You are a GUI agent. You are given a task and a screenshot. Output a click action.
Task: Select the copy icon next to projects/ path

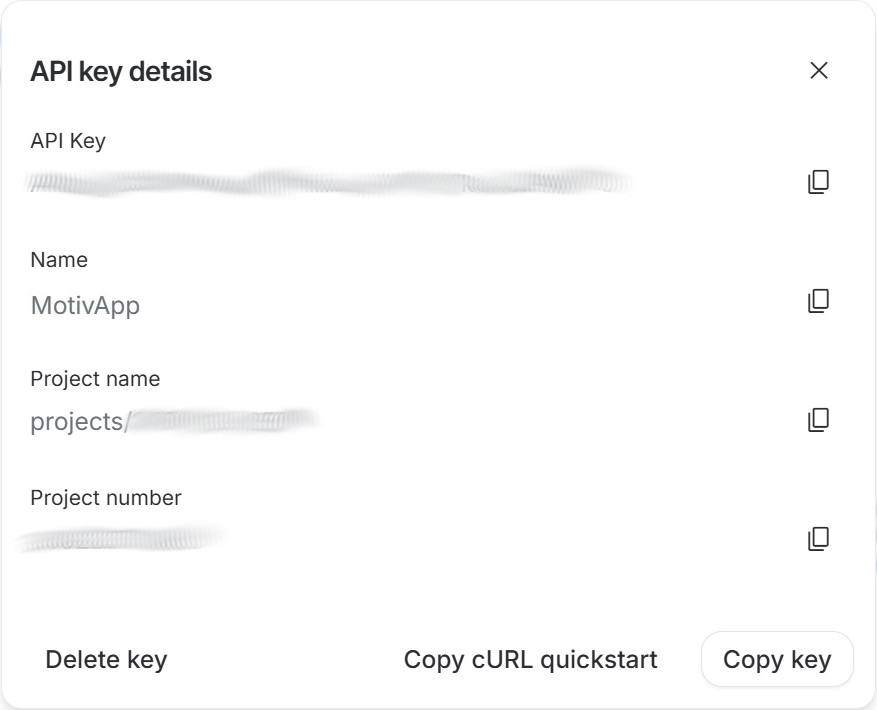[820, 418]
